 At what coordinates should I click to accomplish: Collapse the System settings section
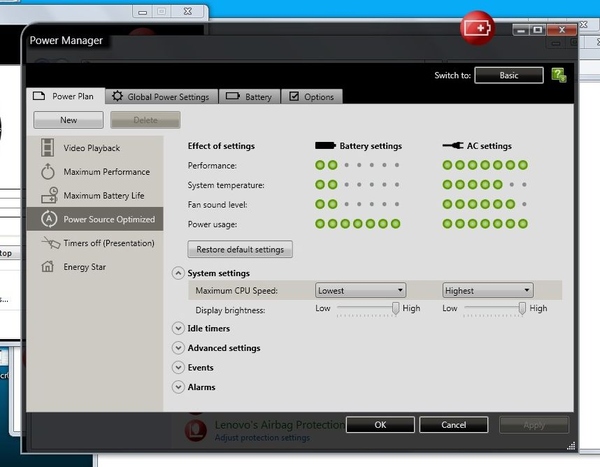click(178, 273)
